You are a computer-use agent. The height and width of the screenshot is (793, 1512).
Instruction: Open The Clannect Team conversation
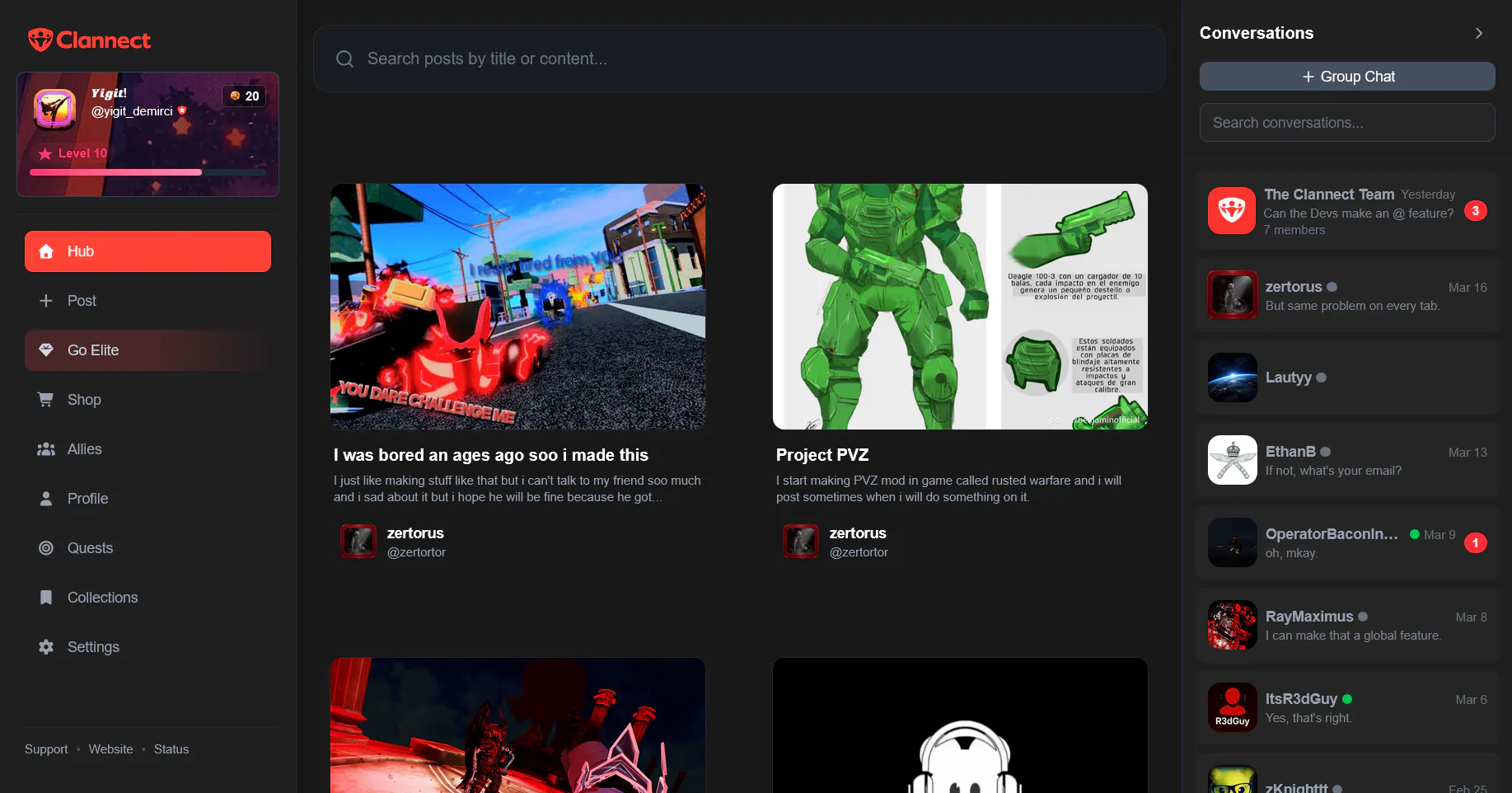pos(1347,211)
